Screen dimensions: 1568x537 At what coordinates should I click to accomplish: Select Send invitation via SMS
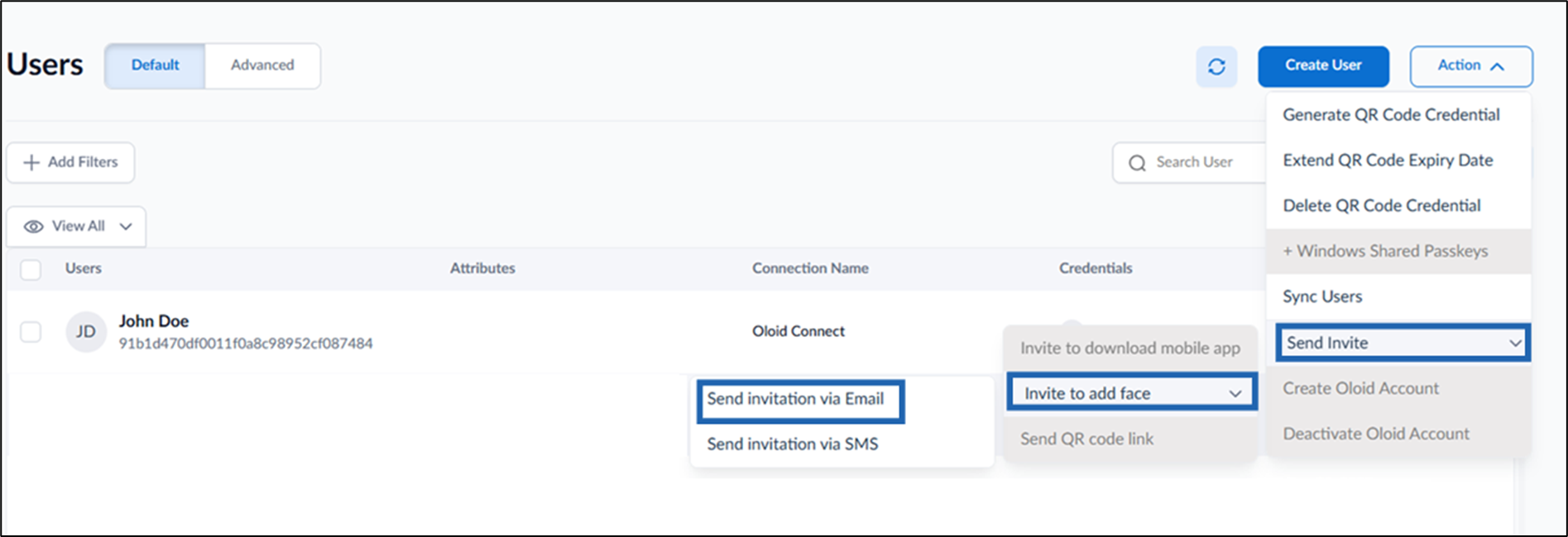pyautogui.click(x=792, y=444)
